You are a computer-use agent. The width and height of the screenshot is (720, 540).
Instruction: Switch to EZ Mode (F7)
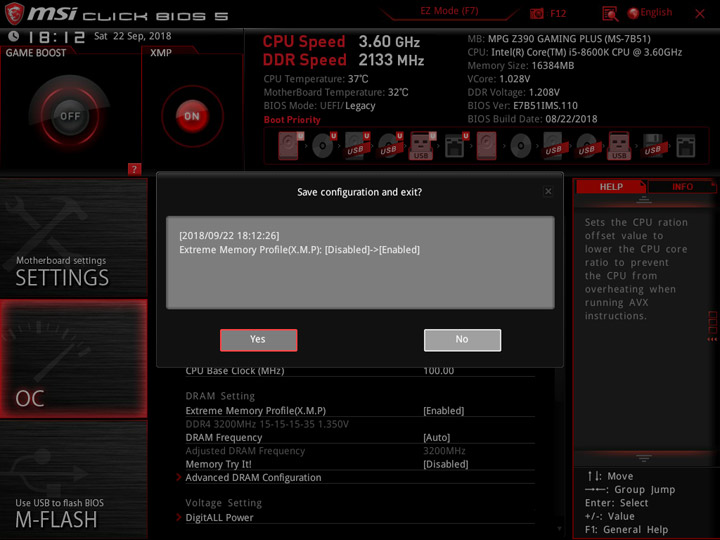(x=449, y=11)
